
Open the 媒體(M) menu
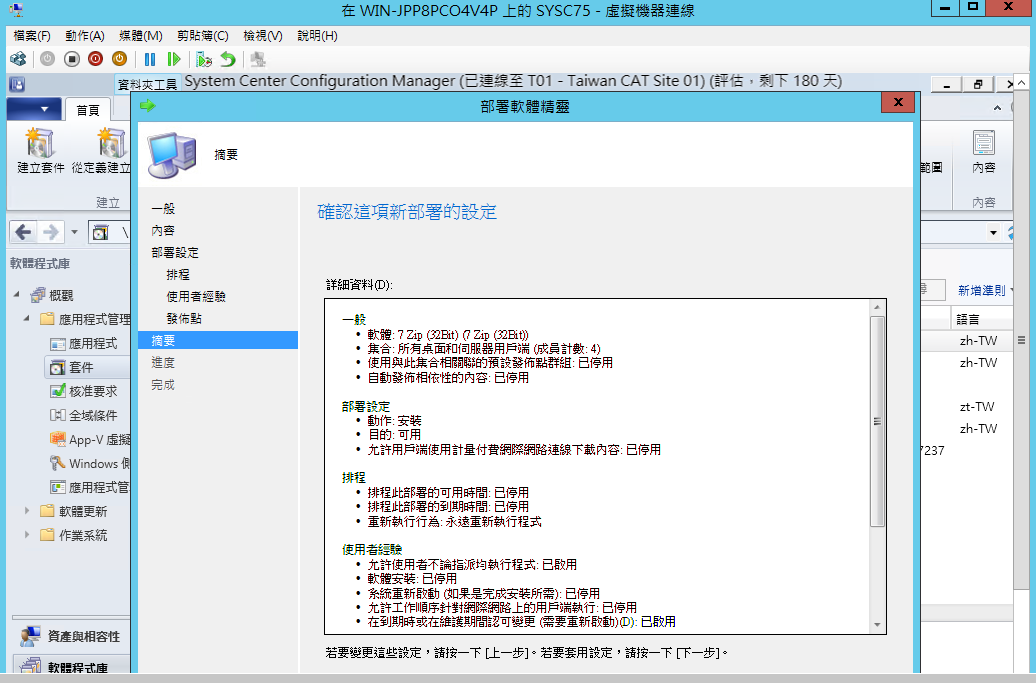pyautogui.click(x=141, y=36)
